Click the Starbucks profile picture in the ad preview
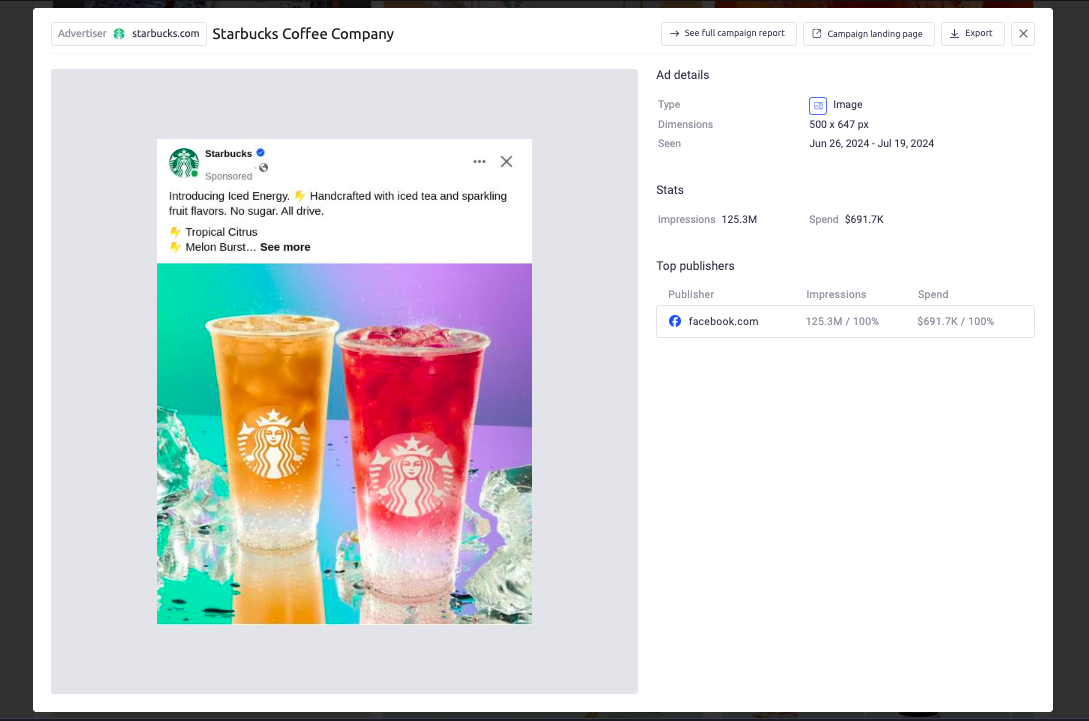The width and height of the screenshot is (1089, 721). coord(182,161)
